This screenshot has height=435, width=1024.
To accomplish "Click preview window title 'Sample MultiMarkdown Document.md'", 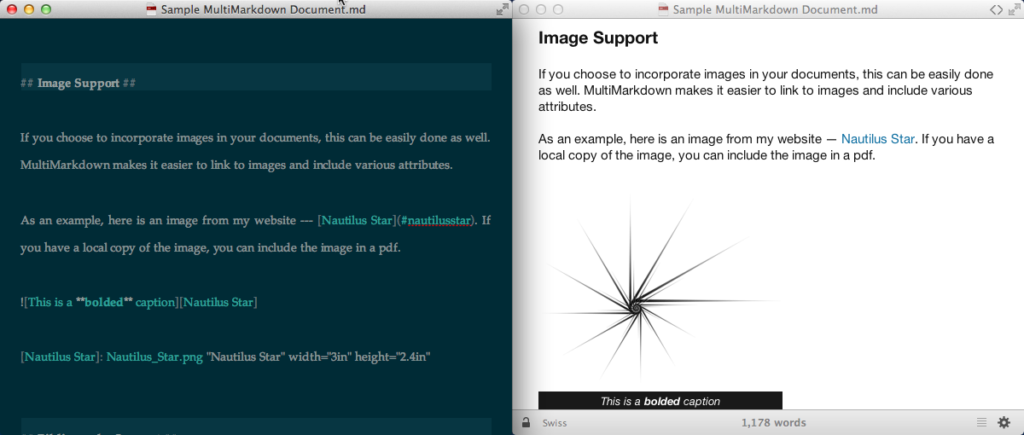I will tap(775, 9).
